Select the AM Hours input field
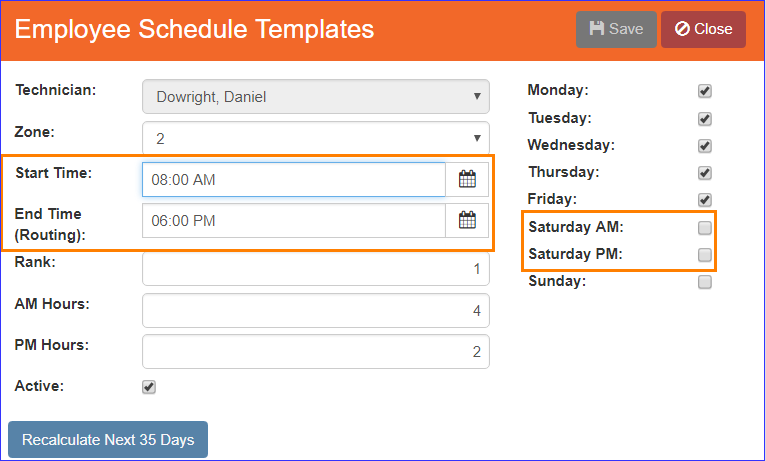The height and width of the screenshot is (461, 766). (316, 310)
